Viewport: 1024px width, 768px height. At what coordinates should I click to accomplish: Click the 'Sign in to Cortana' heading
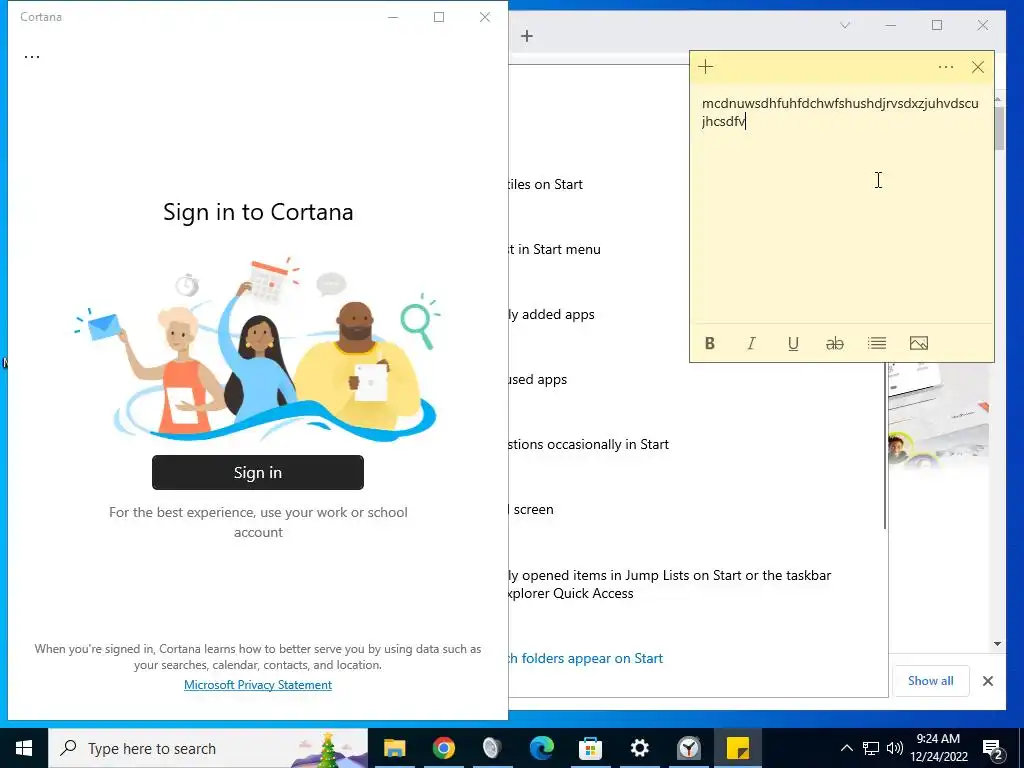pyautogui.click(x=258, y=212)
